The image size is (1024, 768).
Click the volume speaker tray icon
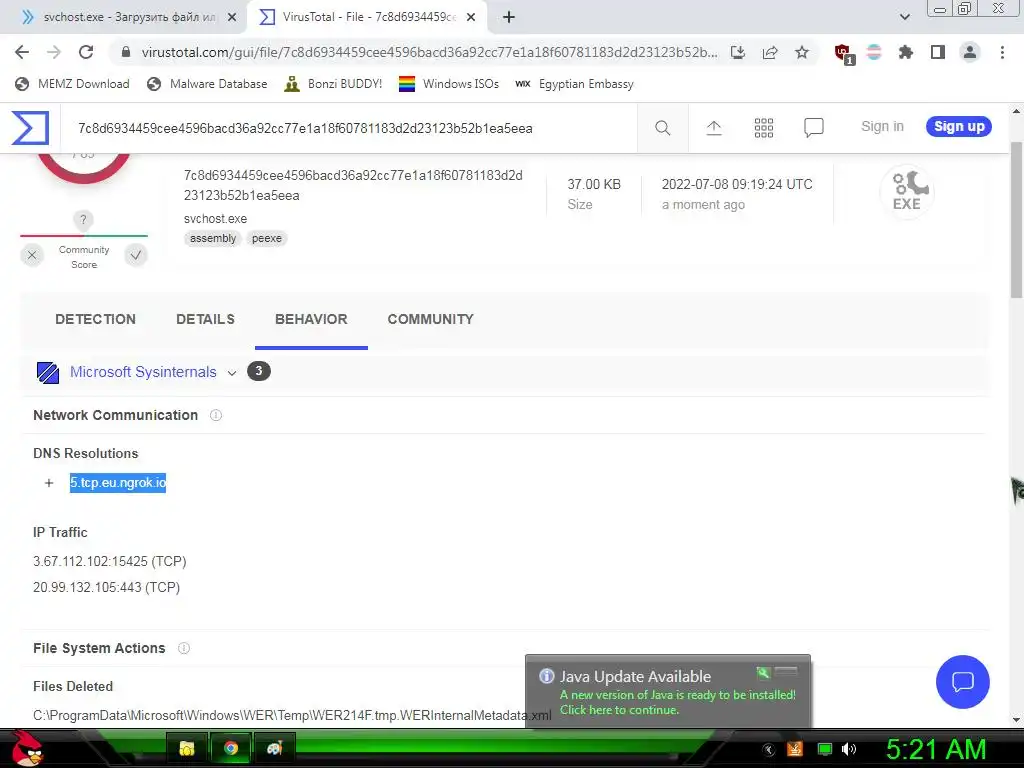[849, 749]
